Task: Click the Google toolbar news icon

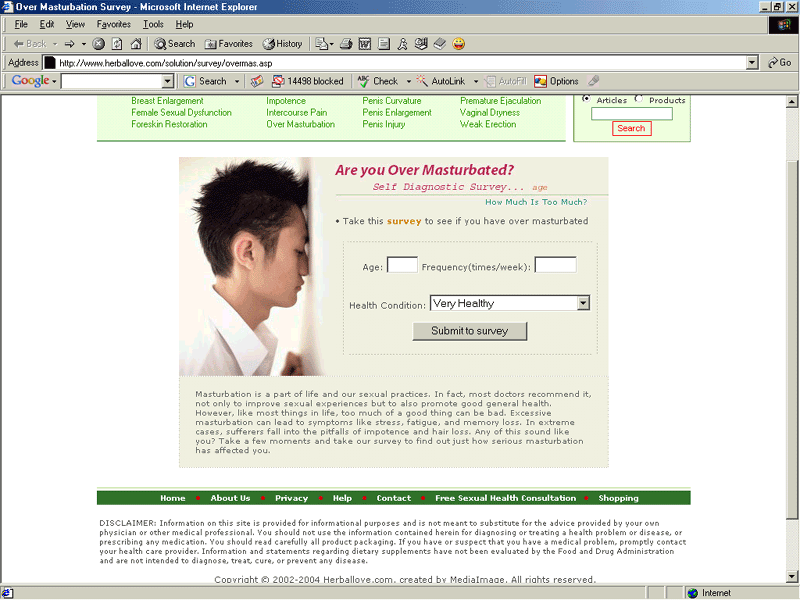Action: 257,81
